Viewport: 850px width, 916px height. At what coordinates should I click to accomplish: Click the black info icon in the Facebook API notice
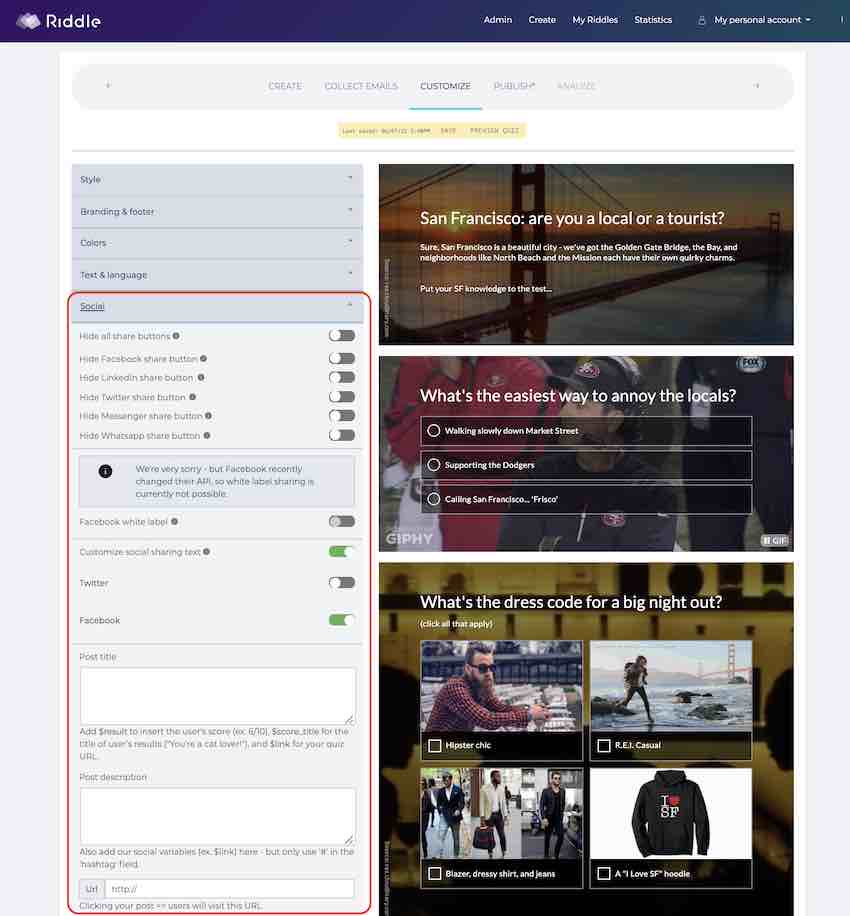[105, 471]
